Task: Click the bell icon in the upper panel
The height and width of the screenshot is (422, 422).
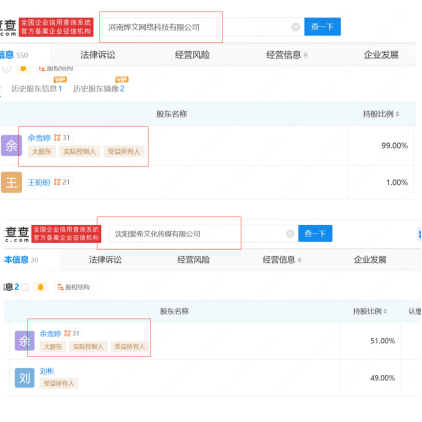Action: [x=23, y=68]
